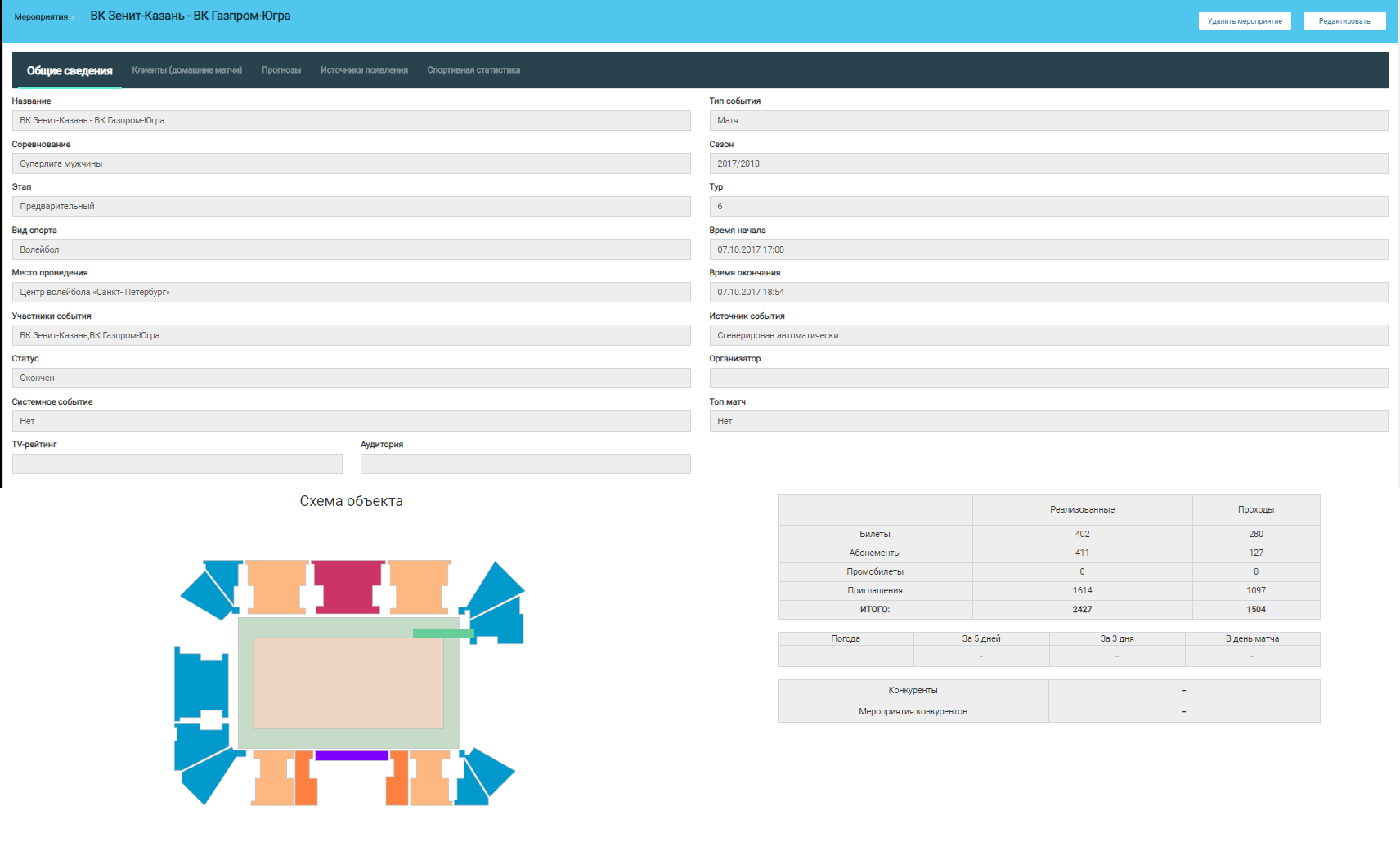
Task: Click the Редактировать button
Action: point(1344,21)
